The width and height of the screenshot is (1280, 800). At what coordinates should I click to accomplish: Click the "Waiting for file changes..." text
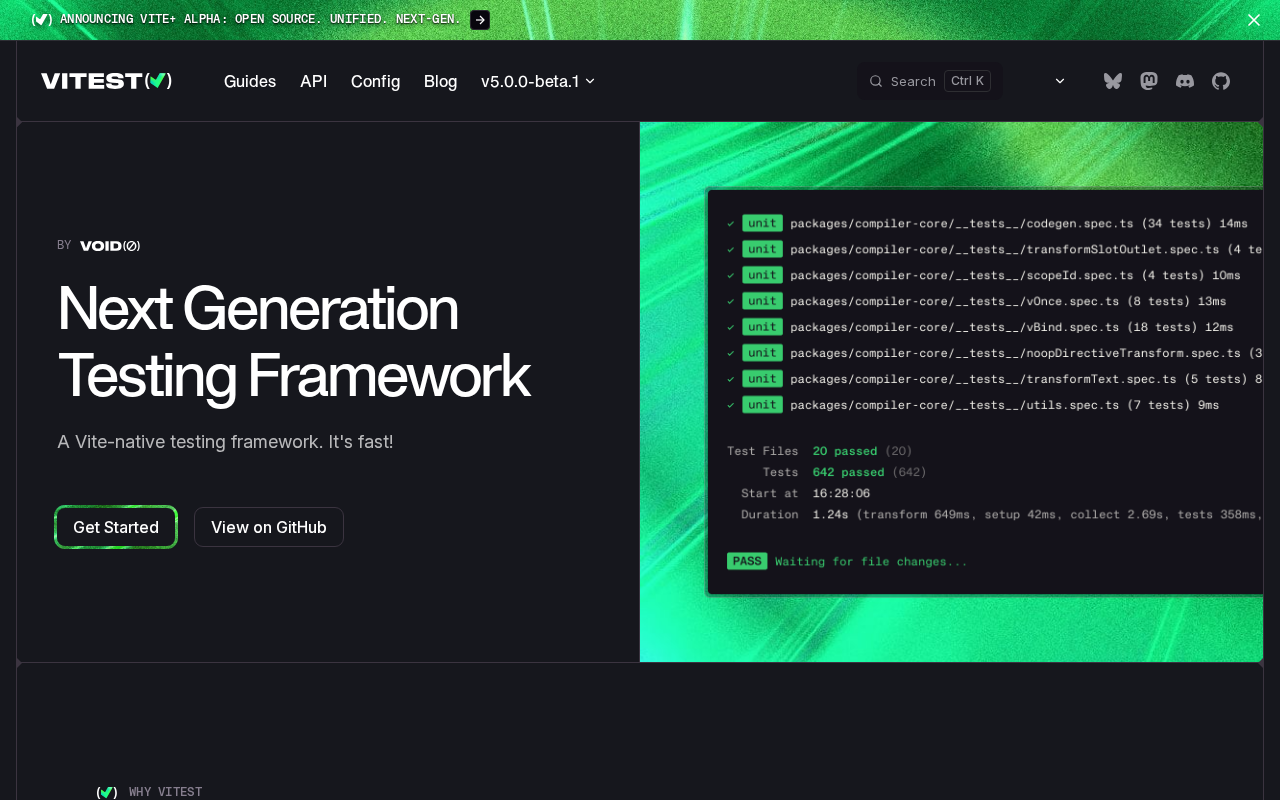871,562
